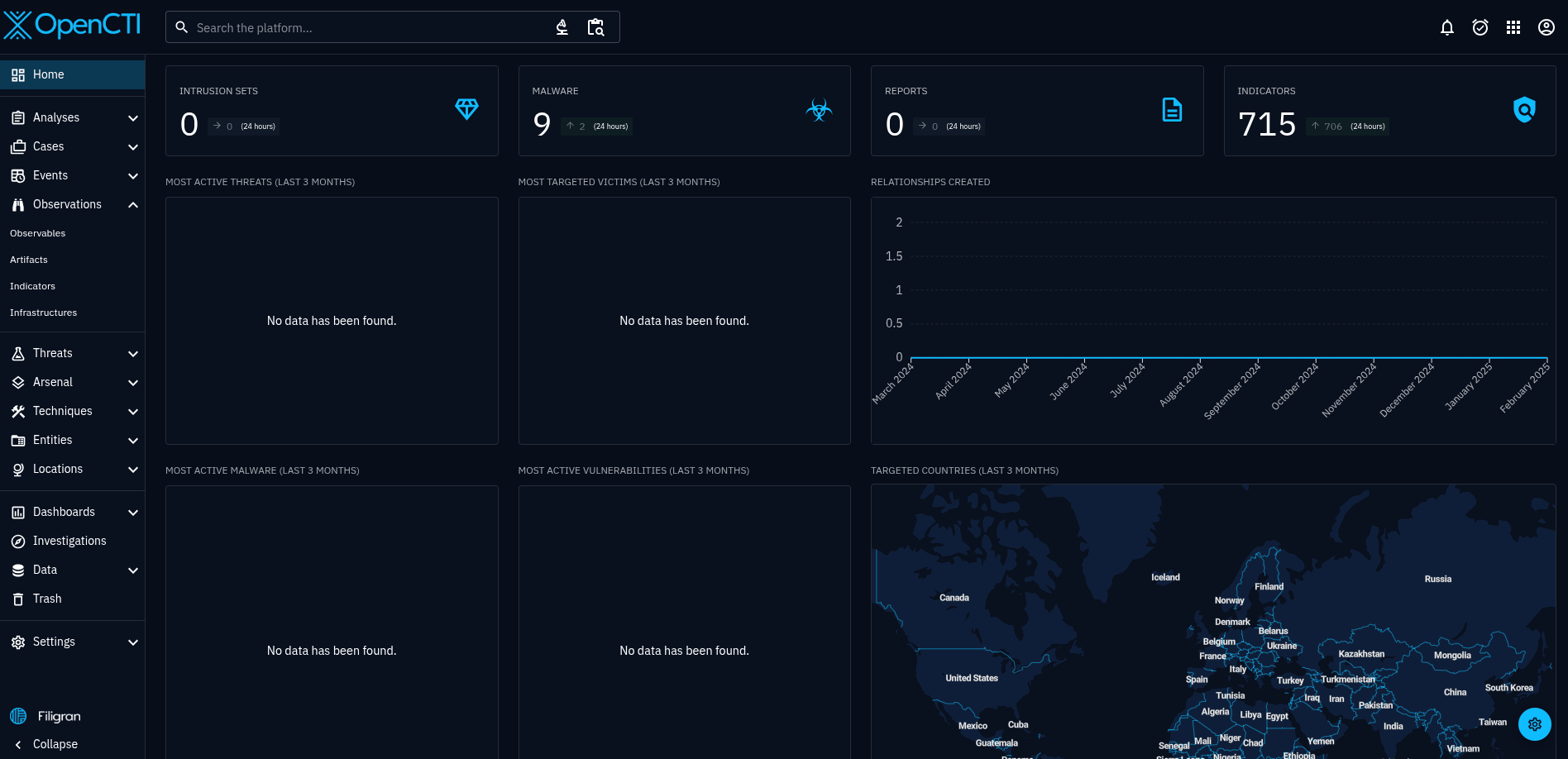Click the Observations binoculars icon
Image resolution: width=1568 pixels, height=759 pixels.
pos(18,204)
